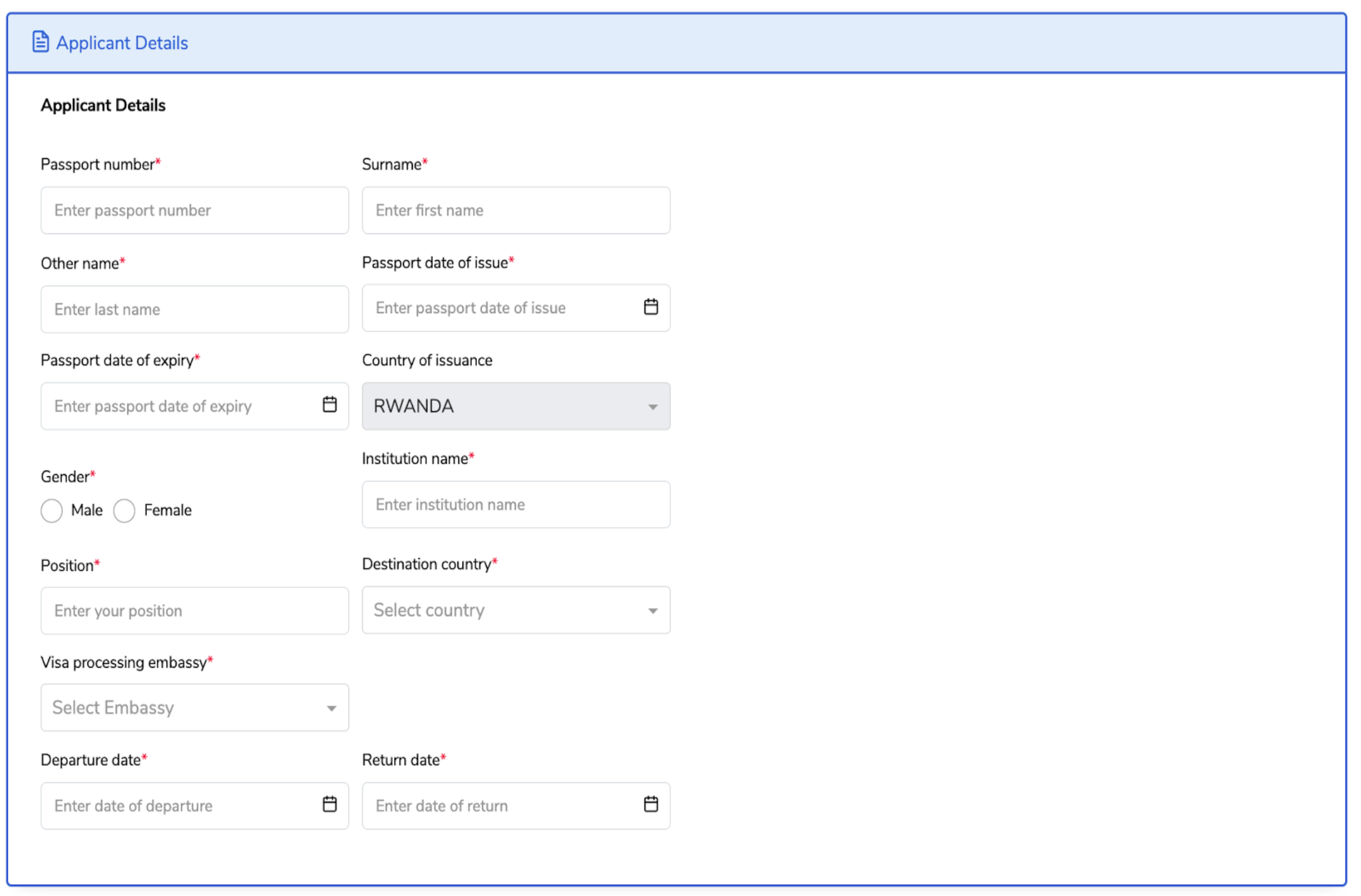This screenshot has height=896, width=1361.
Task: Open calendar for passport date of expiry
Action: pyautogui.click(x=329, y=405)
